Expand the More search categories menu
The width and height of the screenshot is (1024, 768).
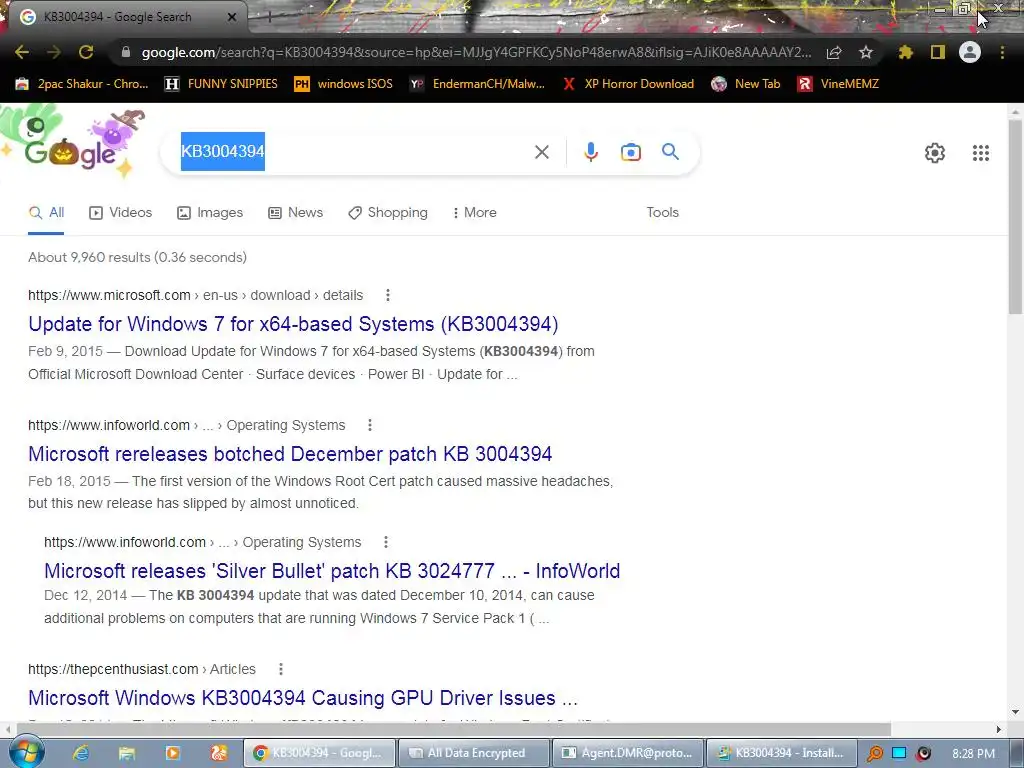475,212
